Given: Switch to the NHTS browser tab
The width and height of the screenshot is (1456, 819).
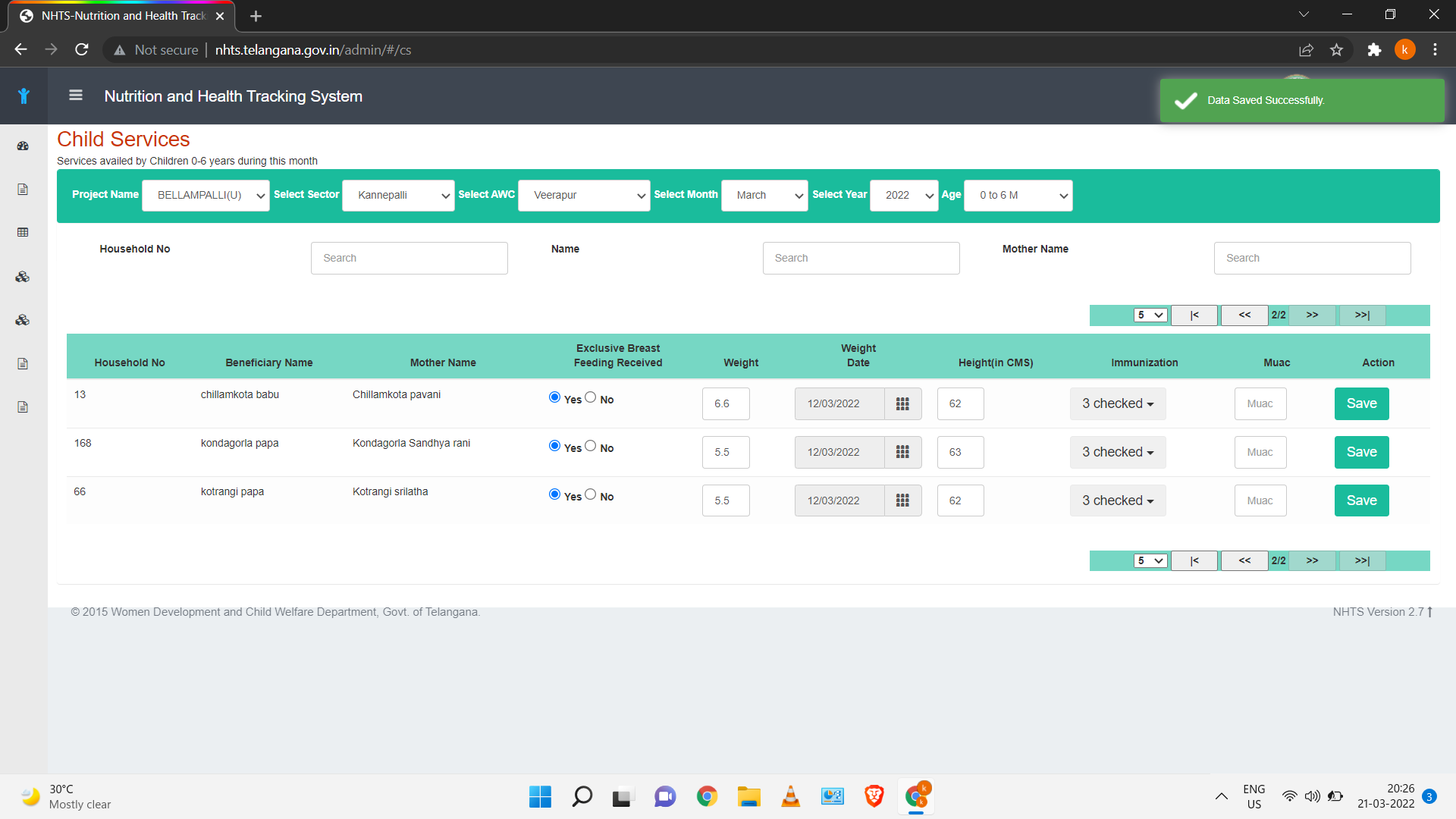Looking at the screenshot, I should click(121, 16).
